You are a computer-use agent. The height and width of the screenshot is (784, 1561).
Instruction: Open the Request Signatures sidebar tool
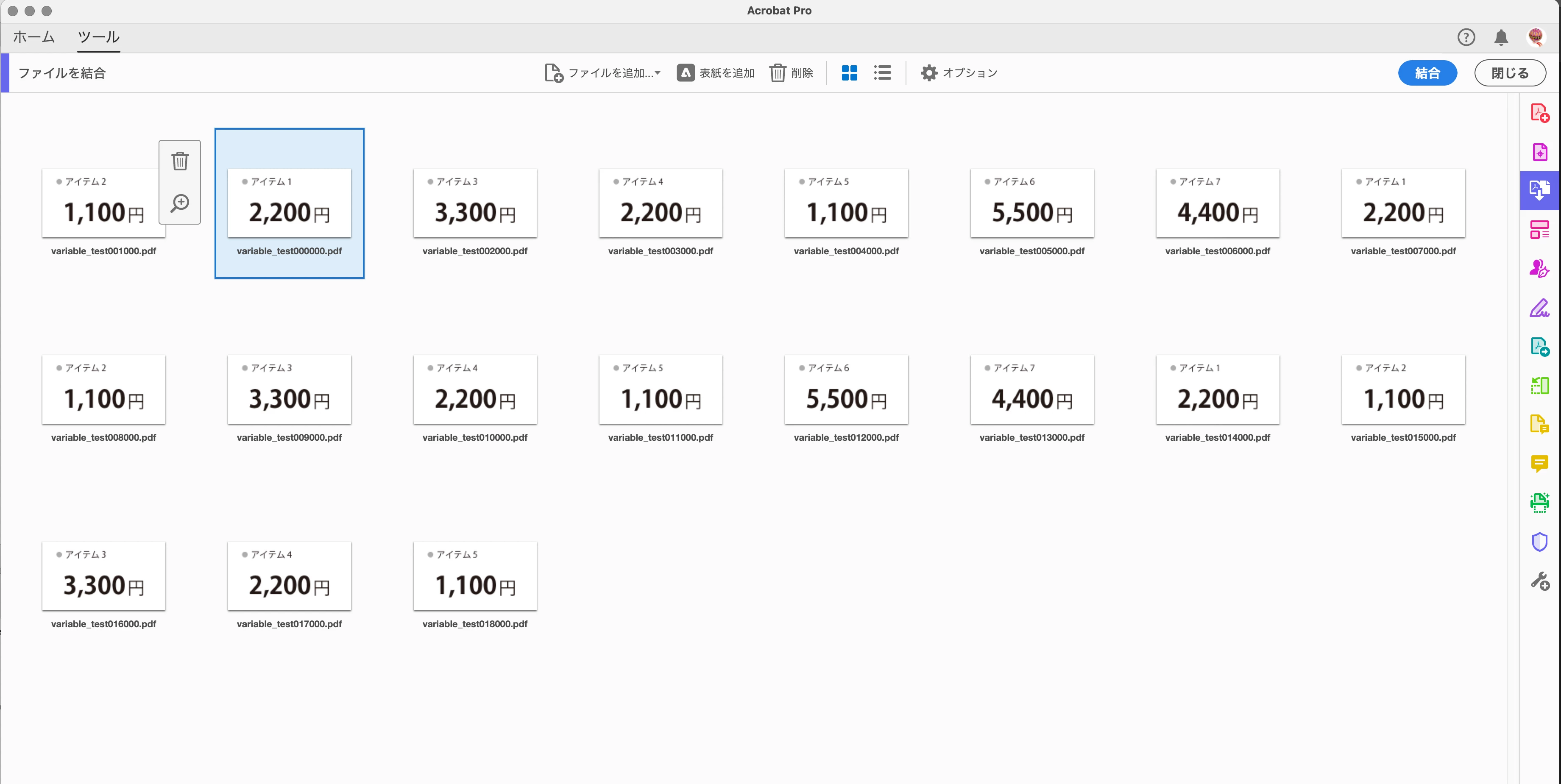[1539, 268]
